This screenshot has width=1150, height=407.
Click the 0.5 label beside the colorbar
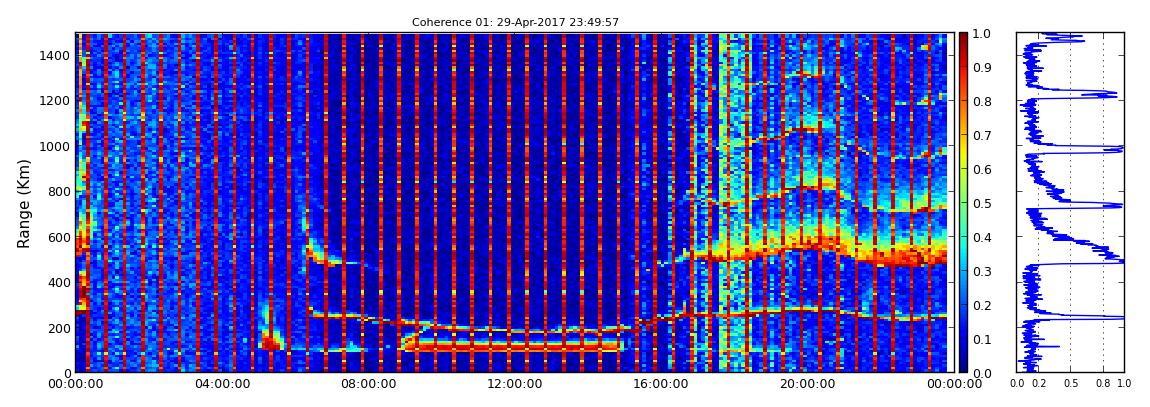[x=981, y=203]
